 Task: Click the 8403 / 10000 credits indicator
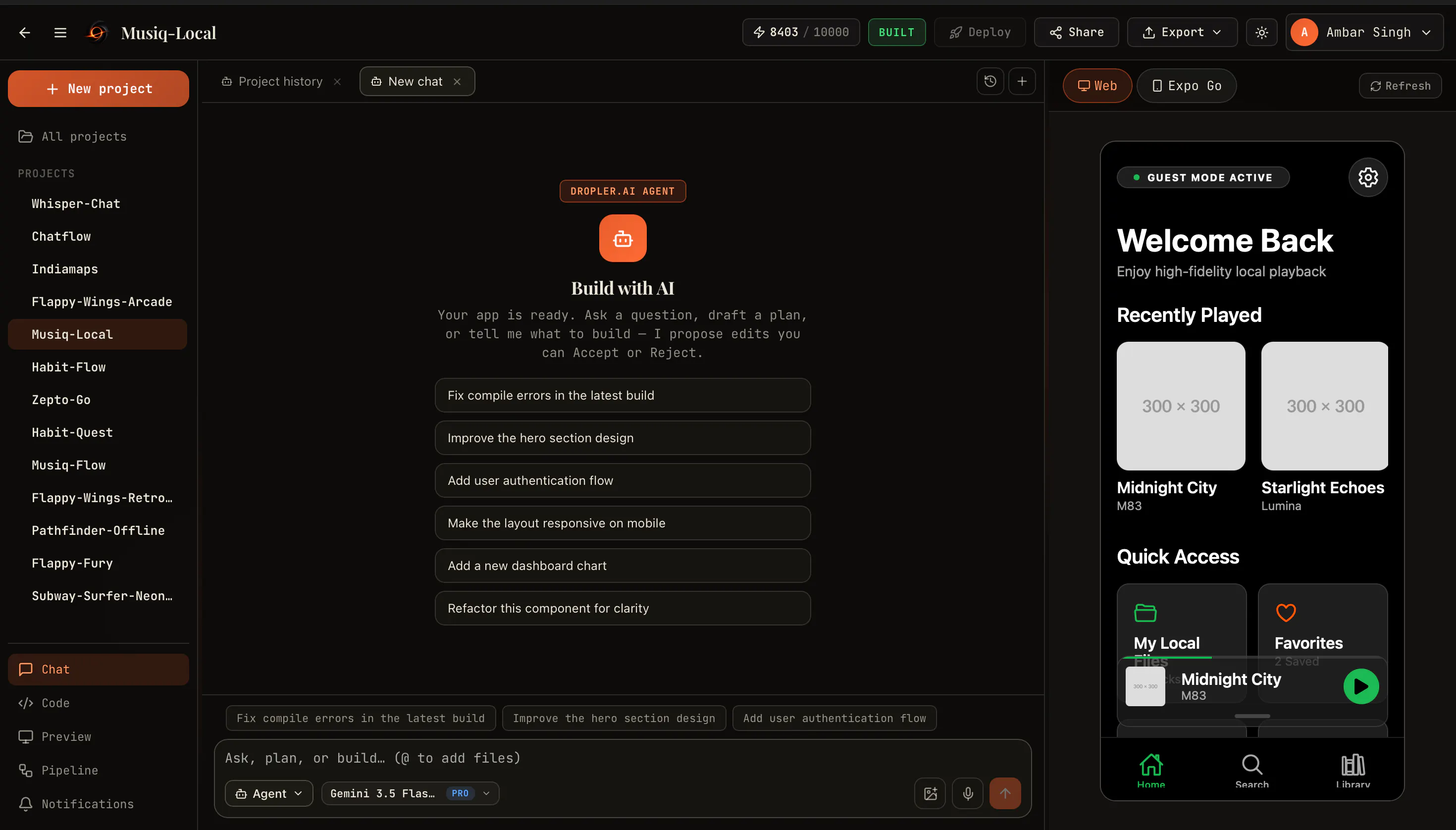click(x=801, y=33)
